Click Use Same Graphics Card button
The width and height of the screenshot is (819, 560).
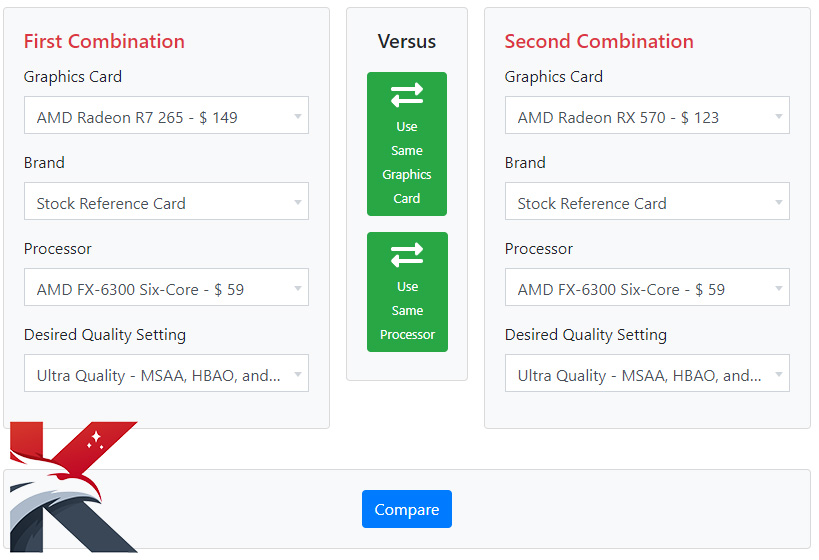[407, 144]
